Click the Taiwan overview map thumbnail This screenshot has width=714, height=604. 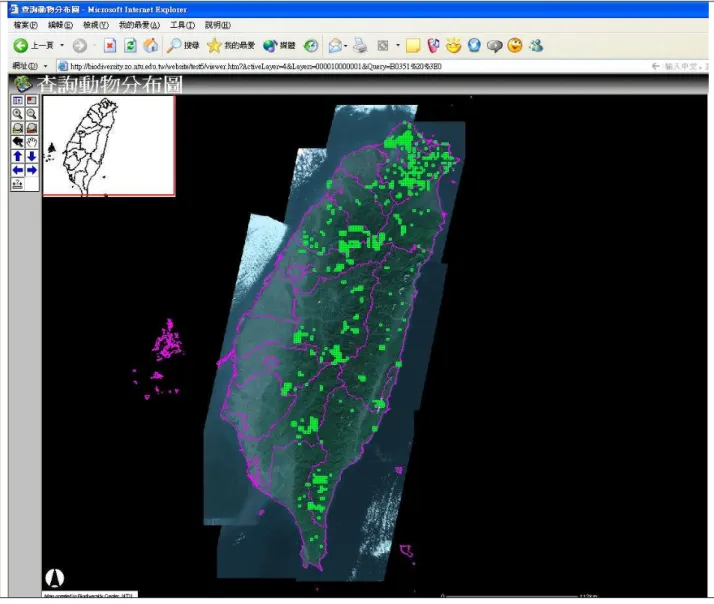click(109, 146)
